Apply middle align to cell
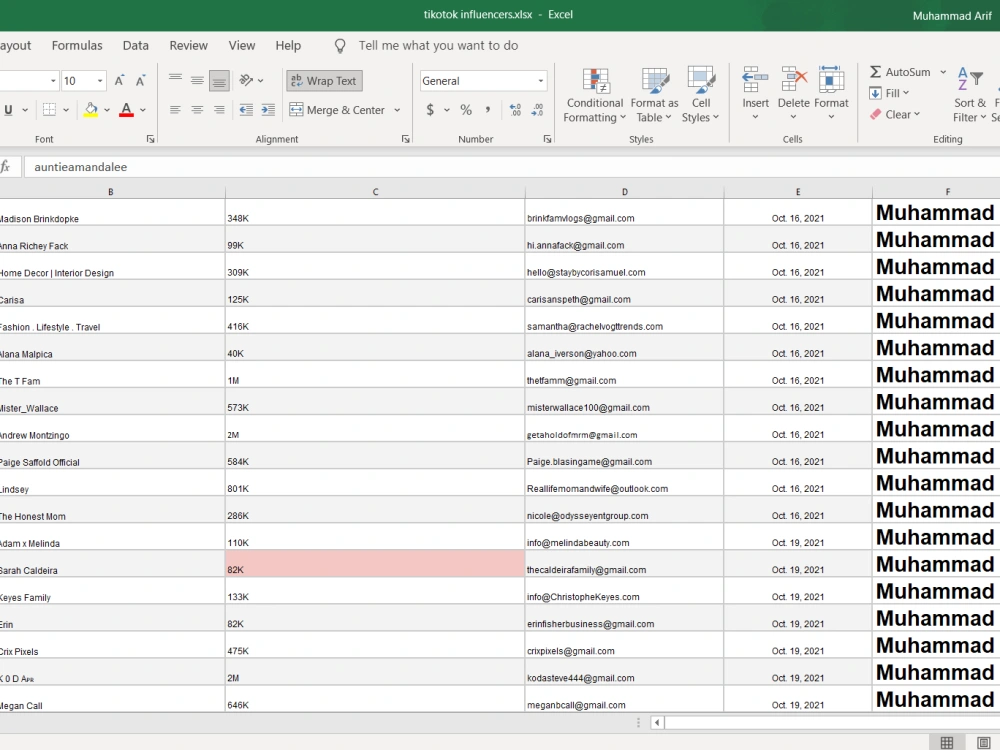This screenshot has width=1000, height=750. tap(197, 80)
